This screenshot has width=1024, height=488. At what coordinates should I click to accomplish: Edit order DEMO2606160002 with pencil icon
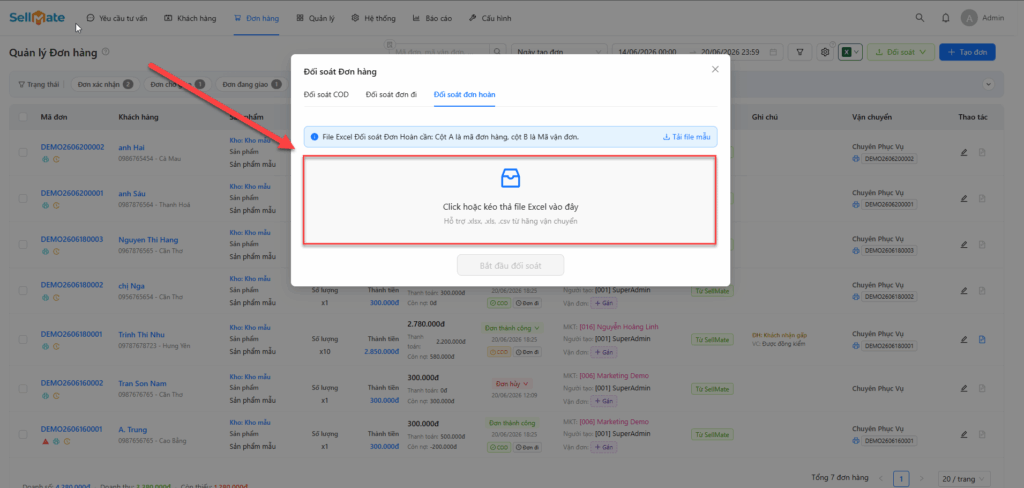(964, 388)
